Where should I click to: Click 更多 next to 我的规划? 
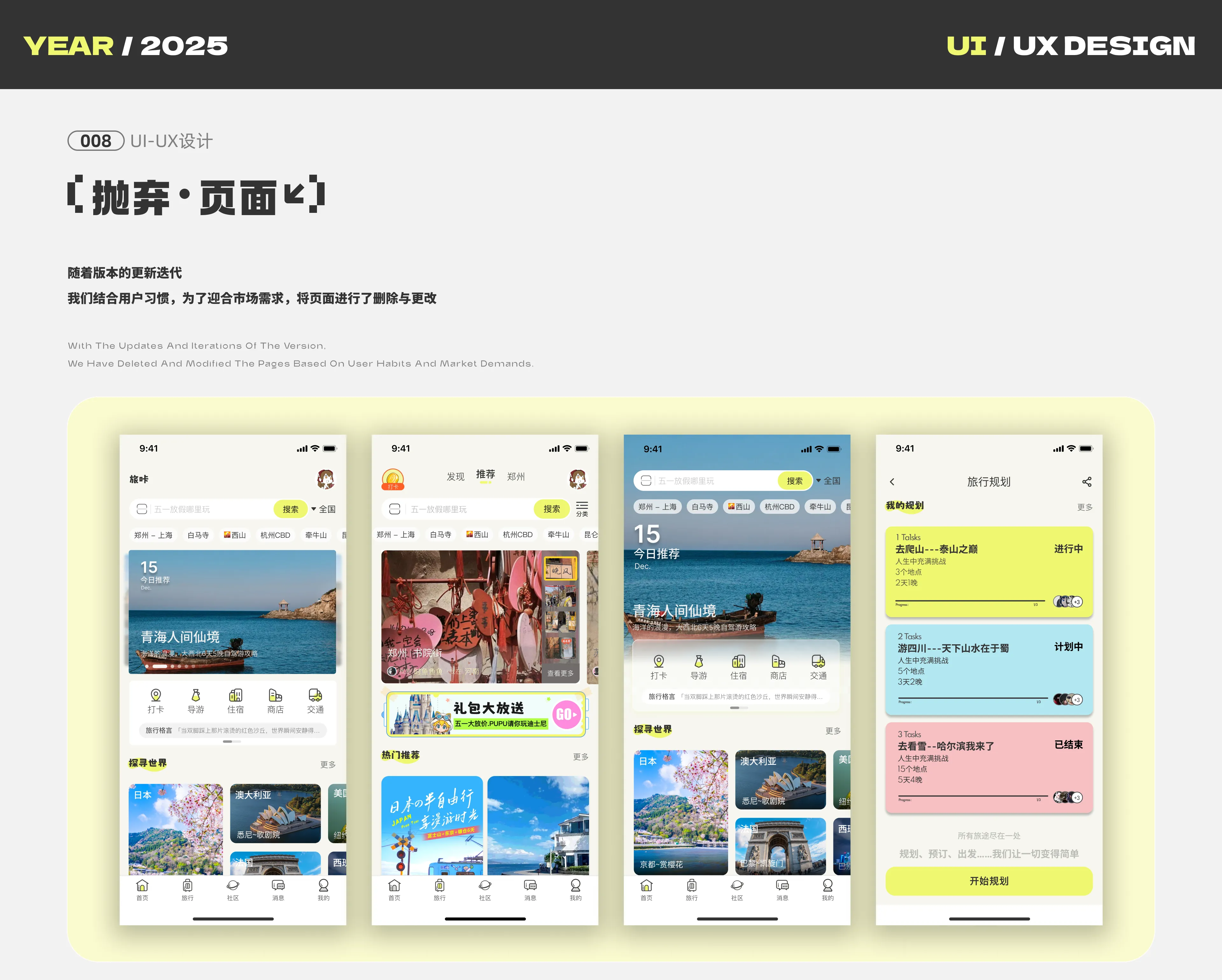click(x=1084, y=507)
